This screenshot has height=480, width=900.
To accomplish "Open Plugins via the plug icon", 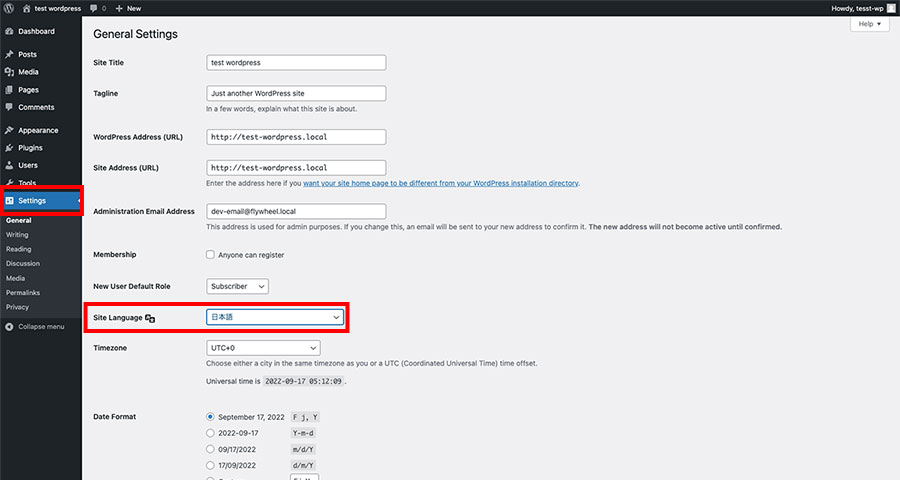I will pyautogui.click(x=9, y=148).
